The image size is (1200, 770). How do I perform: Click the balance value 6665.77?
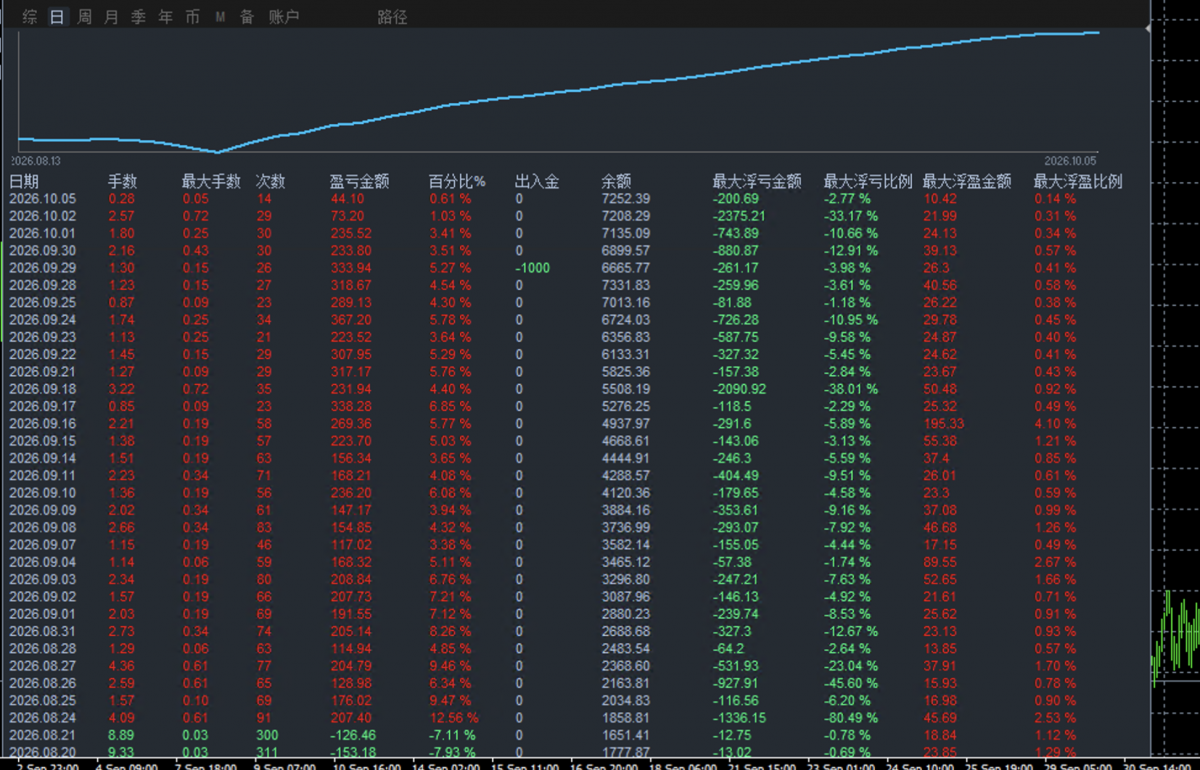[625, 268]
